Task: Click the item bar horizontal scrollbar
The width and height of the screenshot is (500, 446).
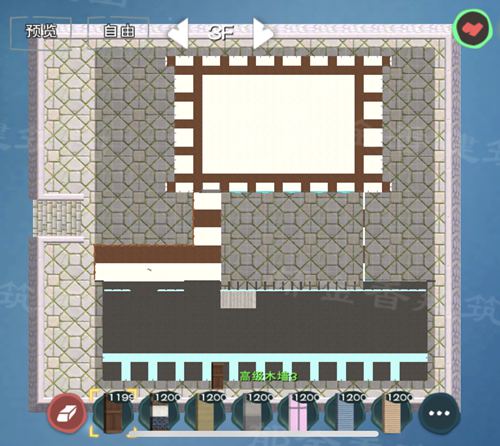Action: click(x=253, y=434)
